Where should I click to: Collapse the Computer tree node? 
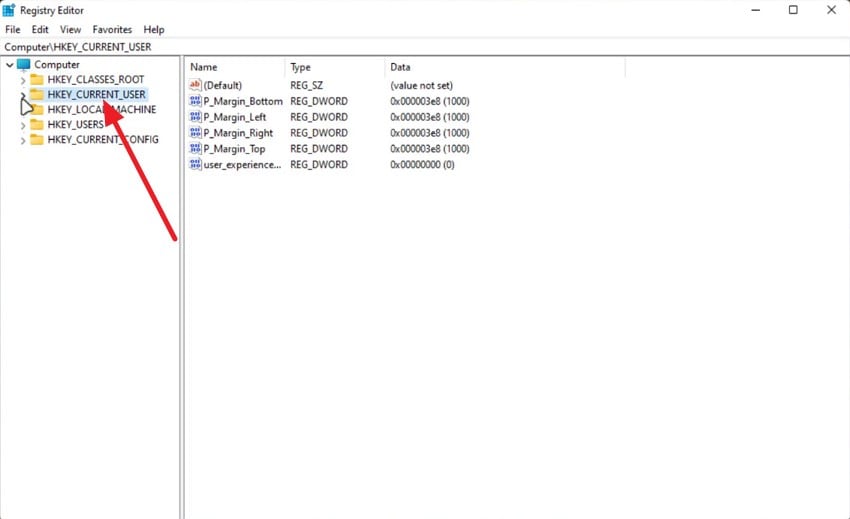9,65
